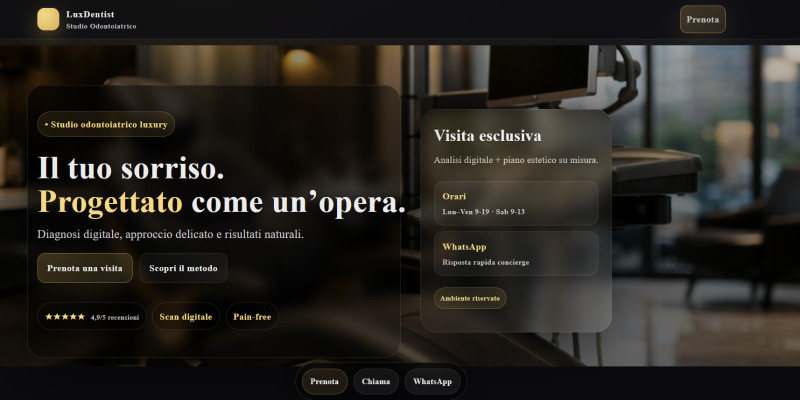Image resolution: width=800 pixels, height=400 pixels.
Task: Click the Progettato highlighted headline word
Action: [110, 203]
